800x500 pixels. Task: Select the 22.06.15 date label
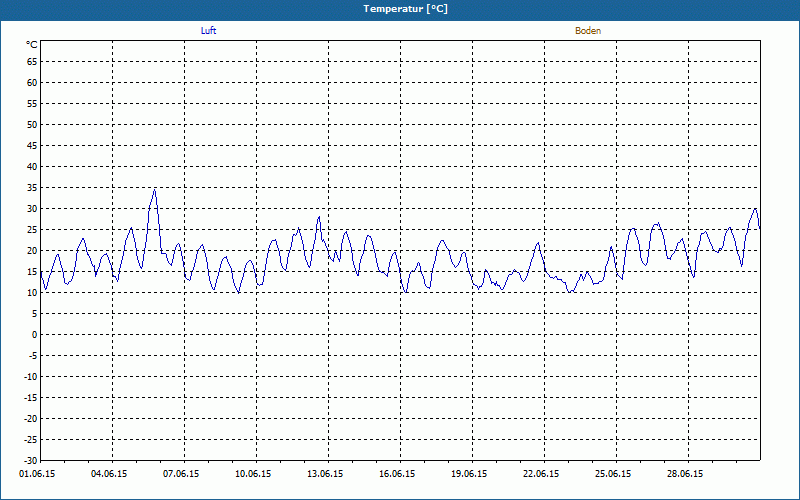[x=541, y=474]
